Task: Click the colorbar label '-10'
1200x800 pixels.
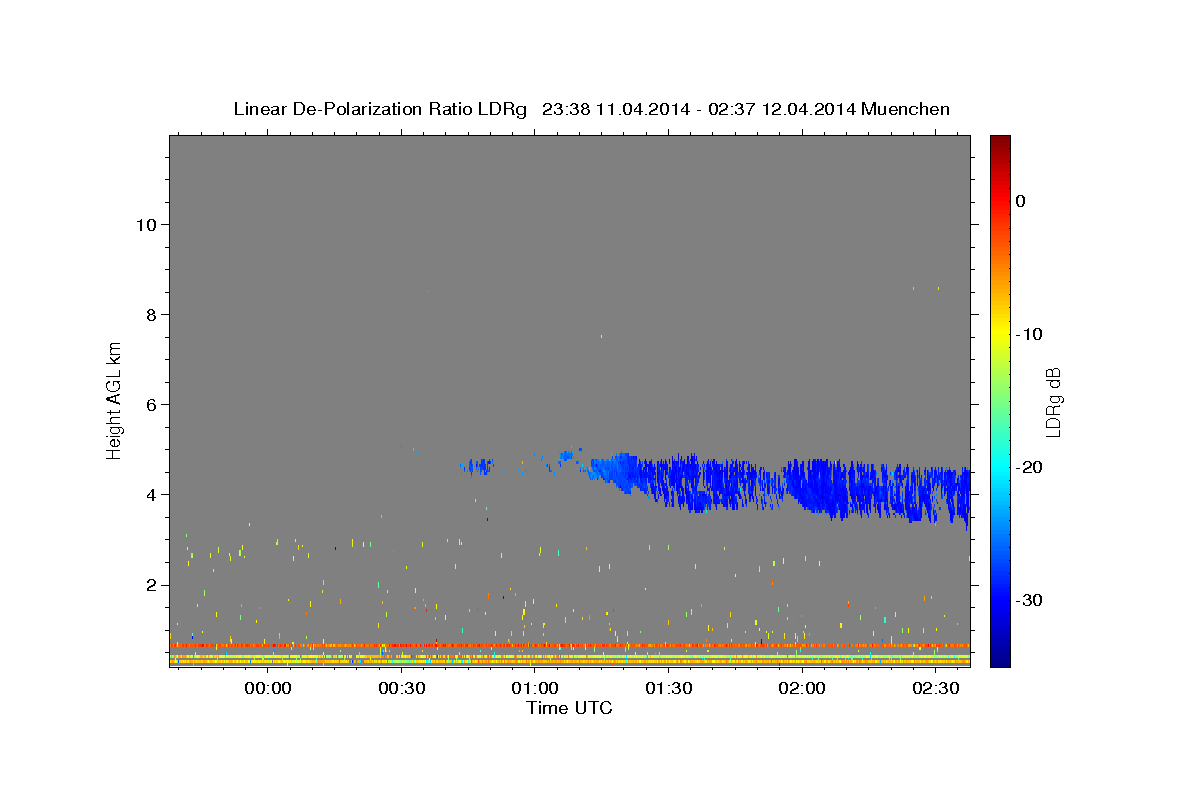Action: click(1028, 334)
